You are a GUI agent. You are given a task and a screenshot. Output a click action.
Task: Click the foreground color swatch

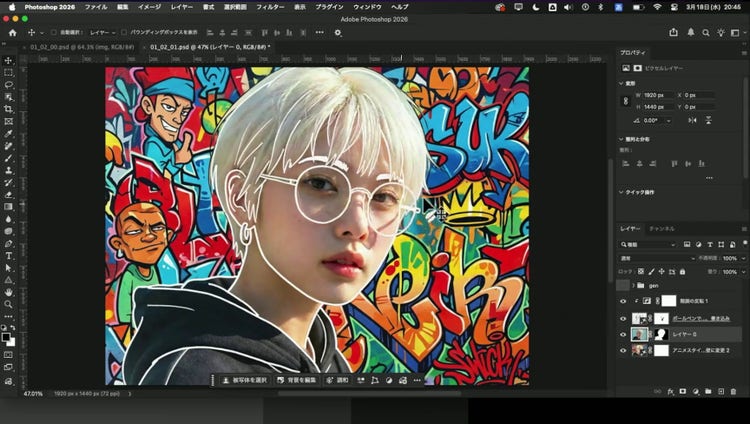point(6,336)
